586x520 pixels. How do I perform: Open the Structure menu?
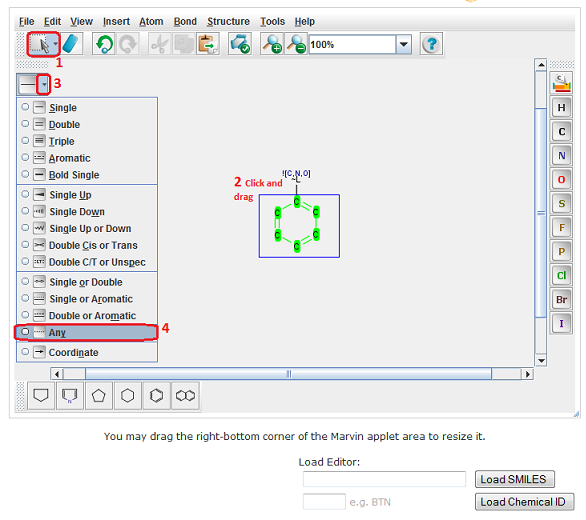[x=228, y=21]
